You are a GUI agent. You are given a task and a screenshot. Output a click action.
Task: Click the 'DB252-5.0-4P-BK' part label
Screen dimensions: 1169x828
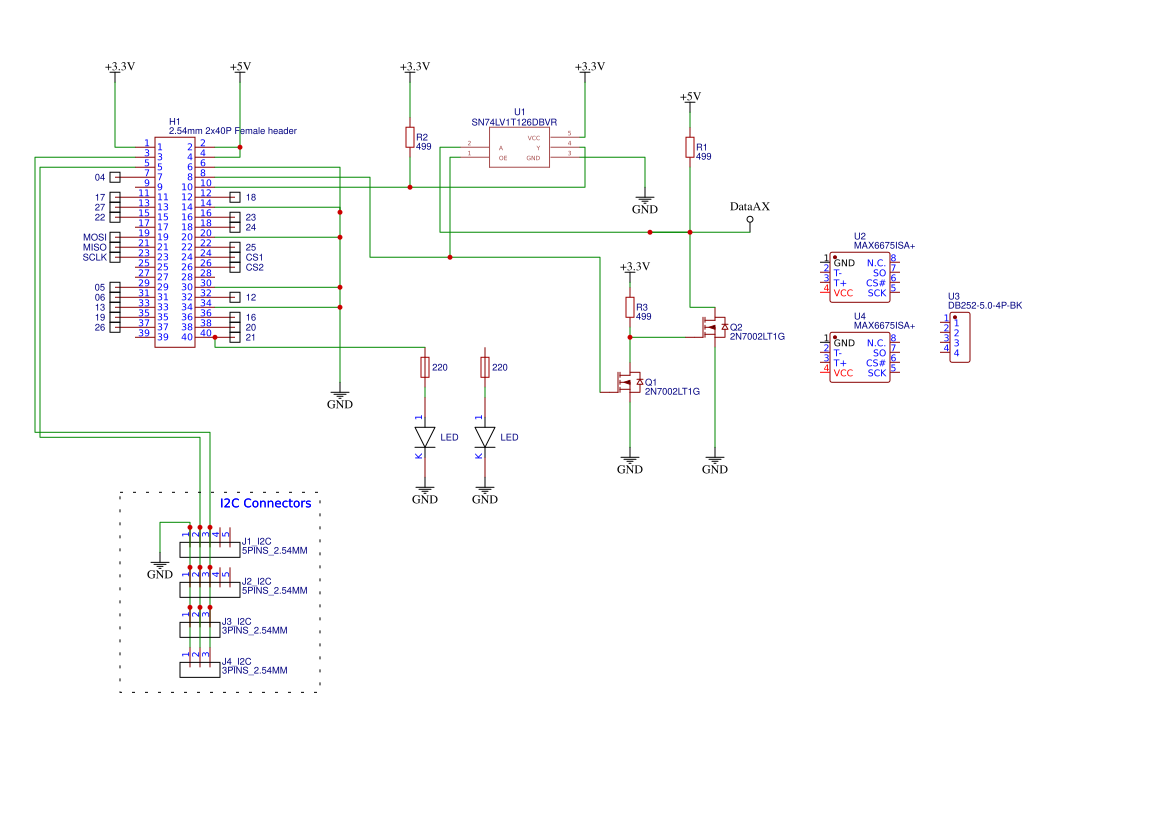tap(985, 306)
